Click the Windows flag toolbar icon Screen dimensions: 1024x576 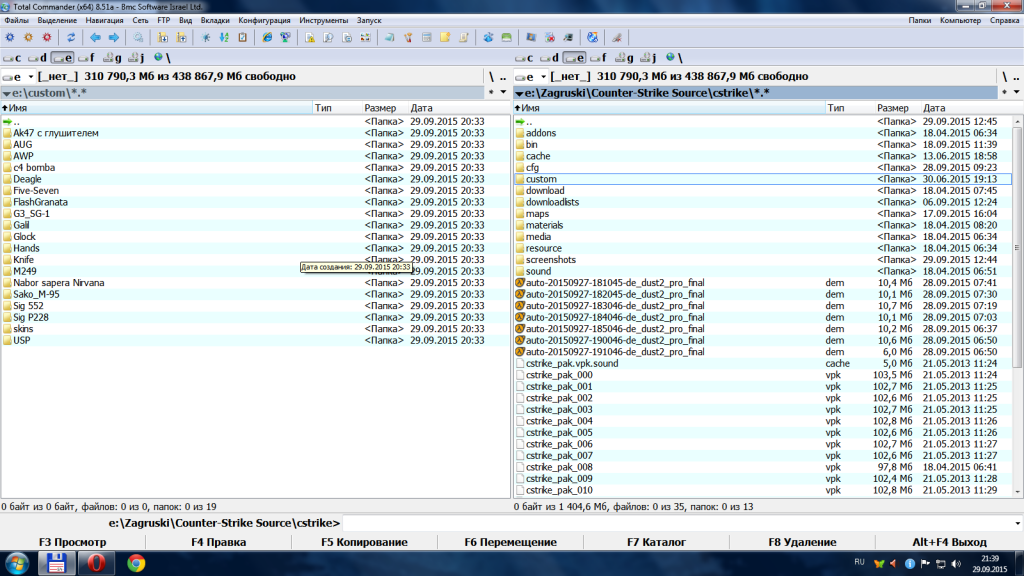tap(531, 38)
